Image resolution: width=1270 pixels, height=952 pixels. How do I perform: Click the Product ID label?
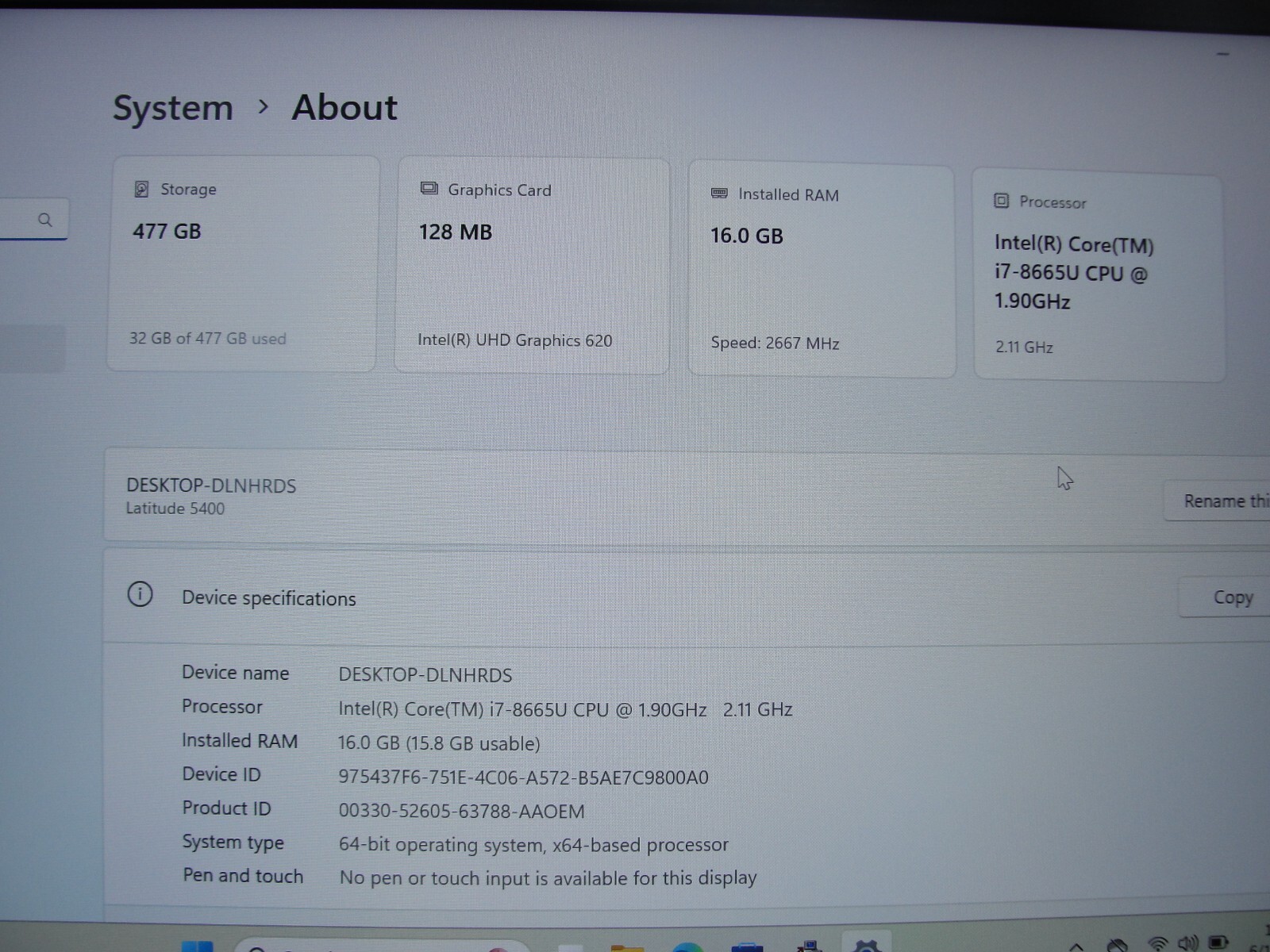pos(227,808)
